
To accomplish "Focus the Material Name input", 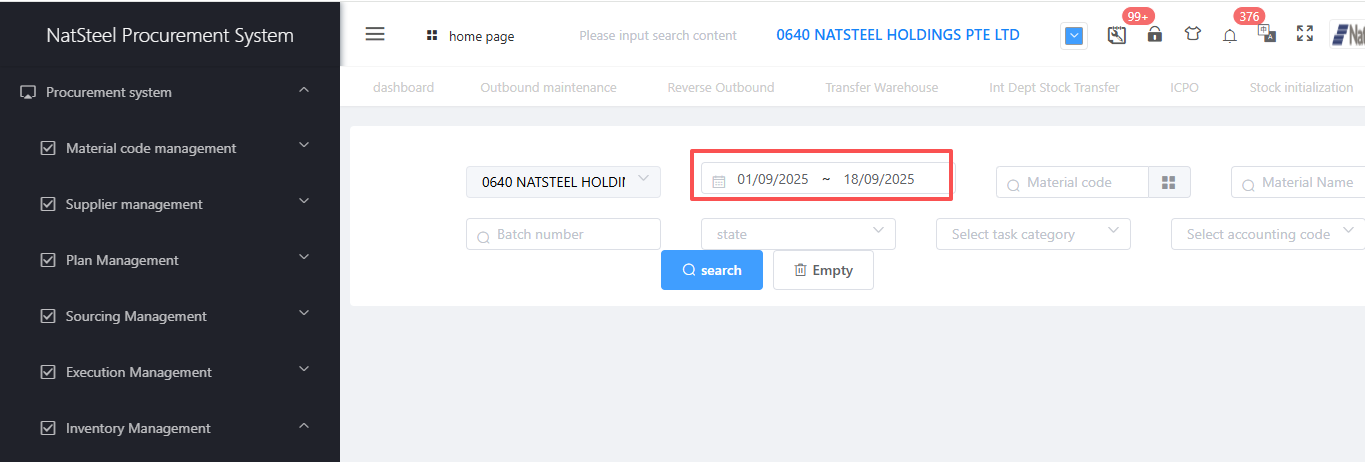I will point(1298,182).
